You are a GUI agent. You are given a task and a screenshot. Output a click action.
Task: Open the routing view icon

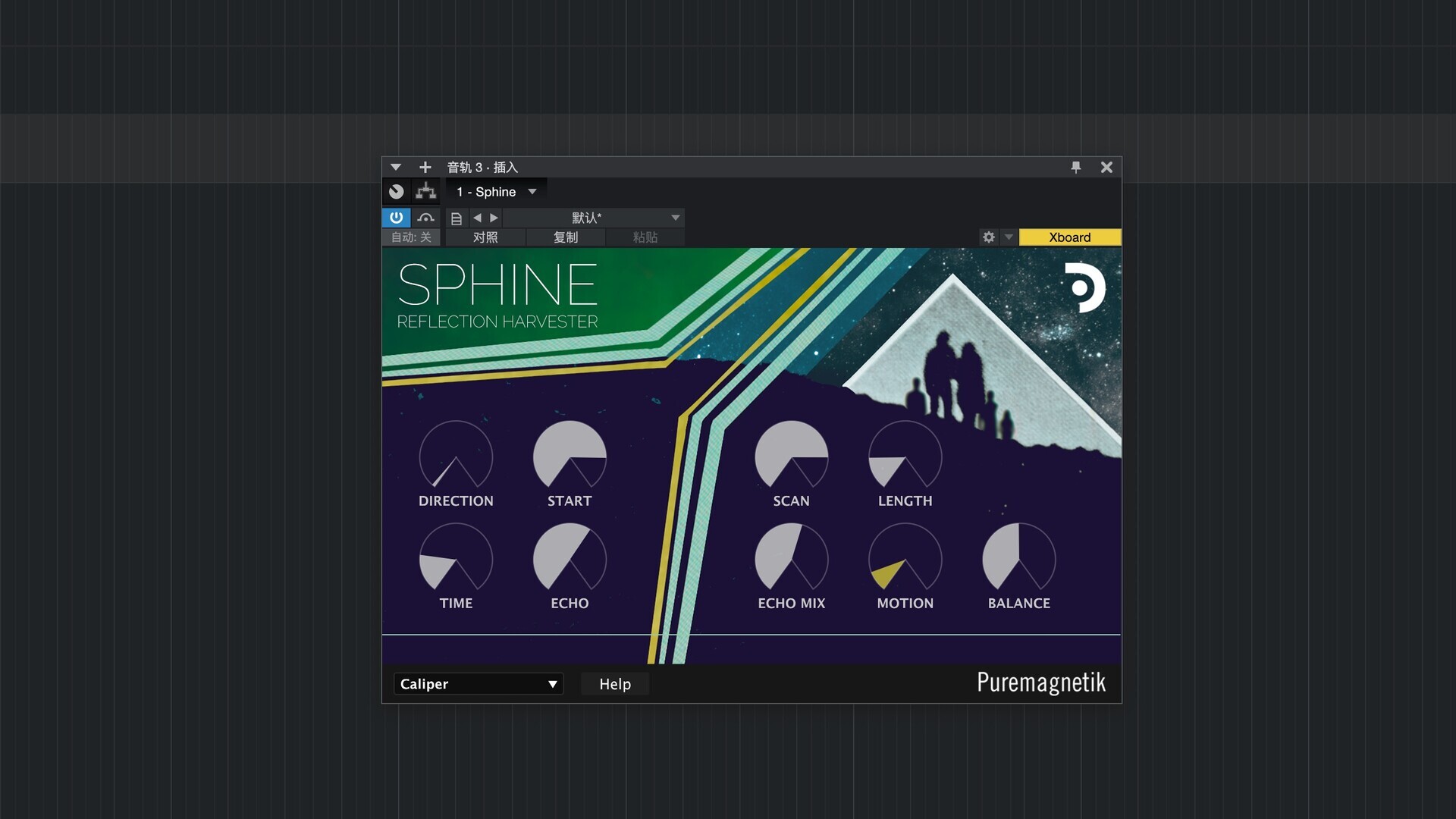425,191
